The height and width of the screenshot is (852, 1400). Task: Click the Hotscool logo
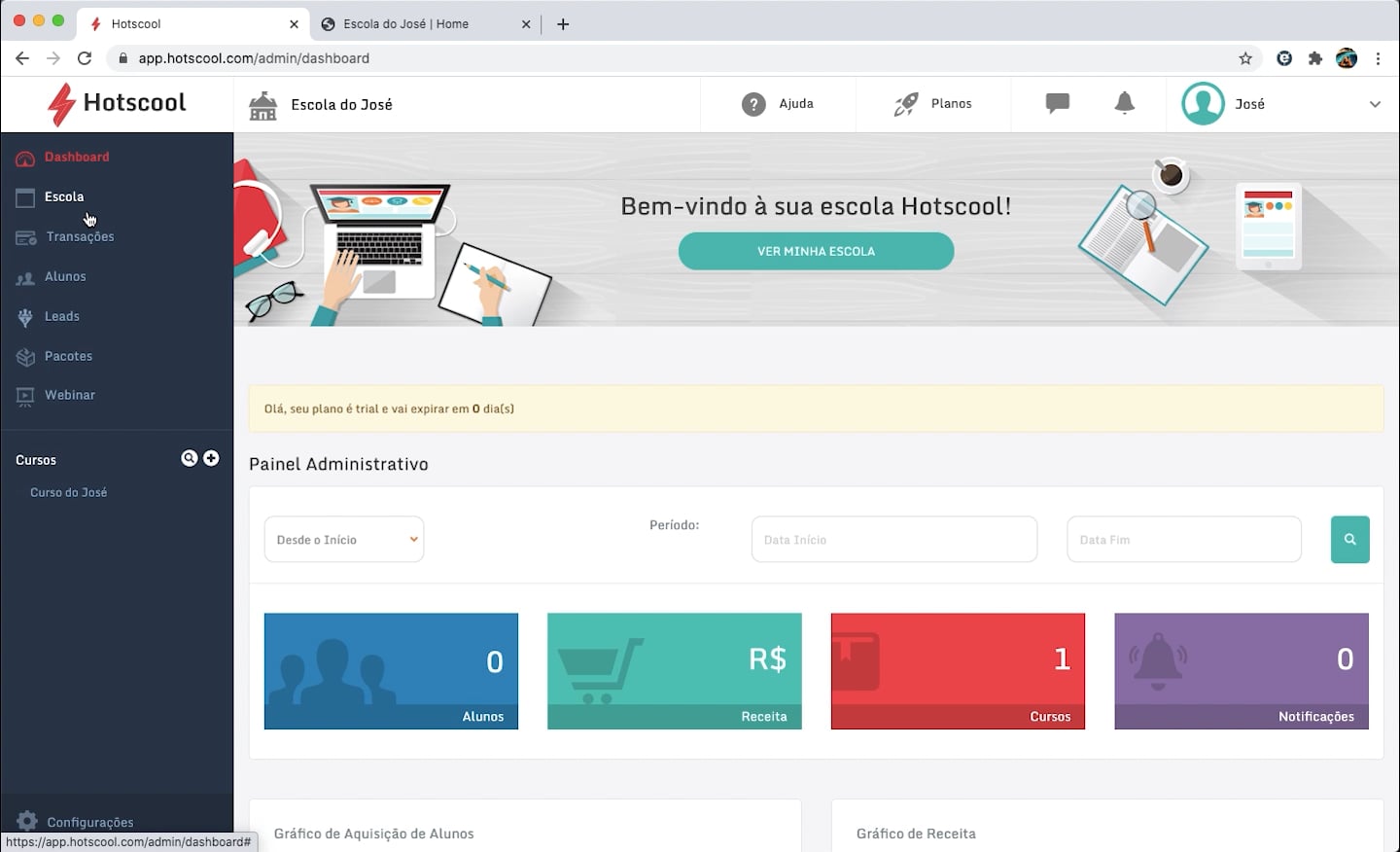117,103
